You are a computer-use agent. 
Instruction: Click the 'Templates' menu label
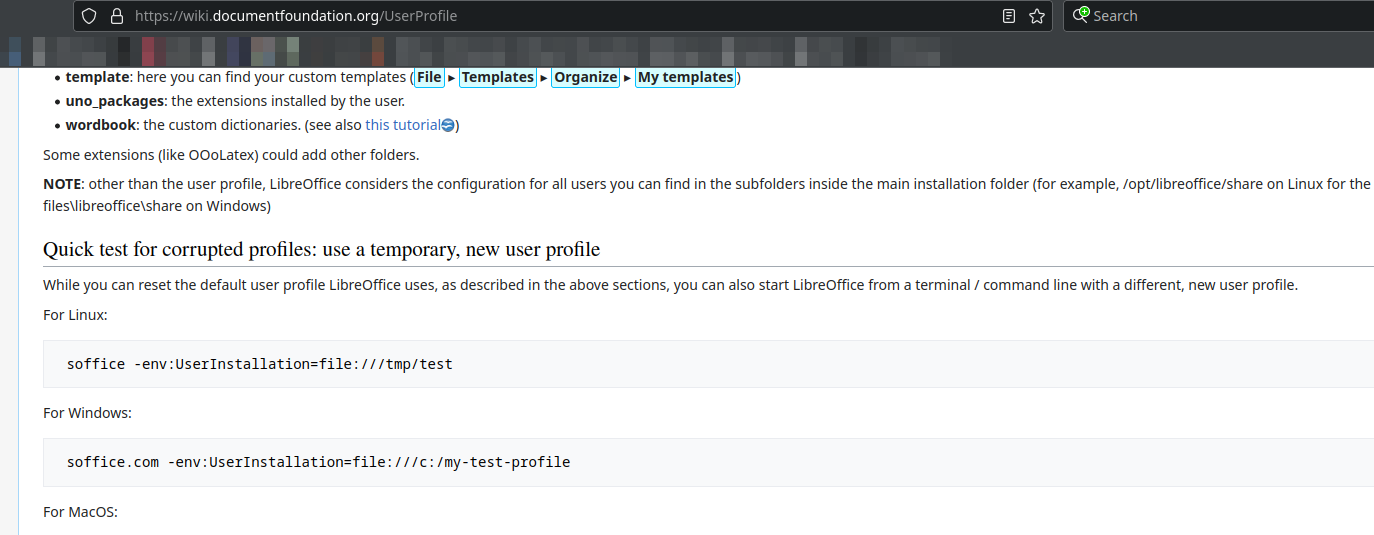coord(497,77)
